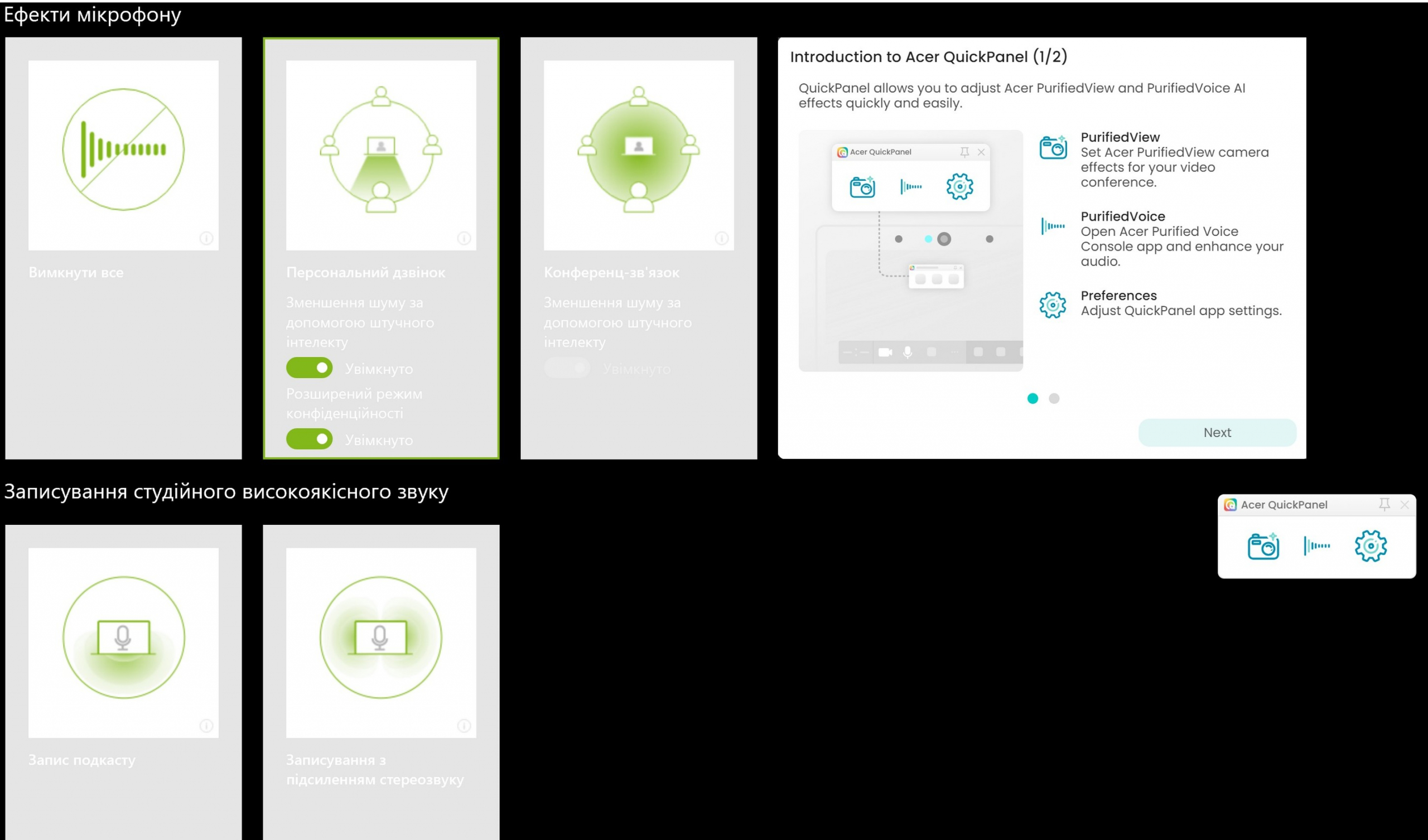Screen dimensions: 1428x840
Task: Toggle AI noise reduction in Персональний дзвінок
Action: 310,368
